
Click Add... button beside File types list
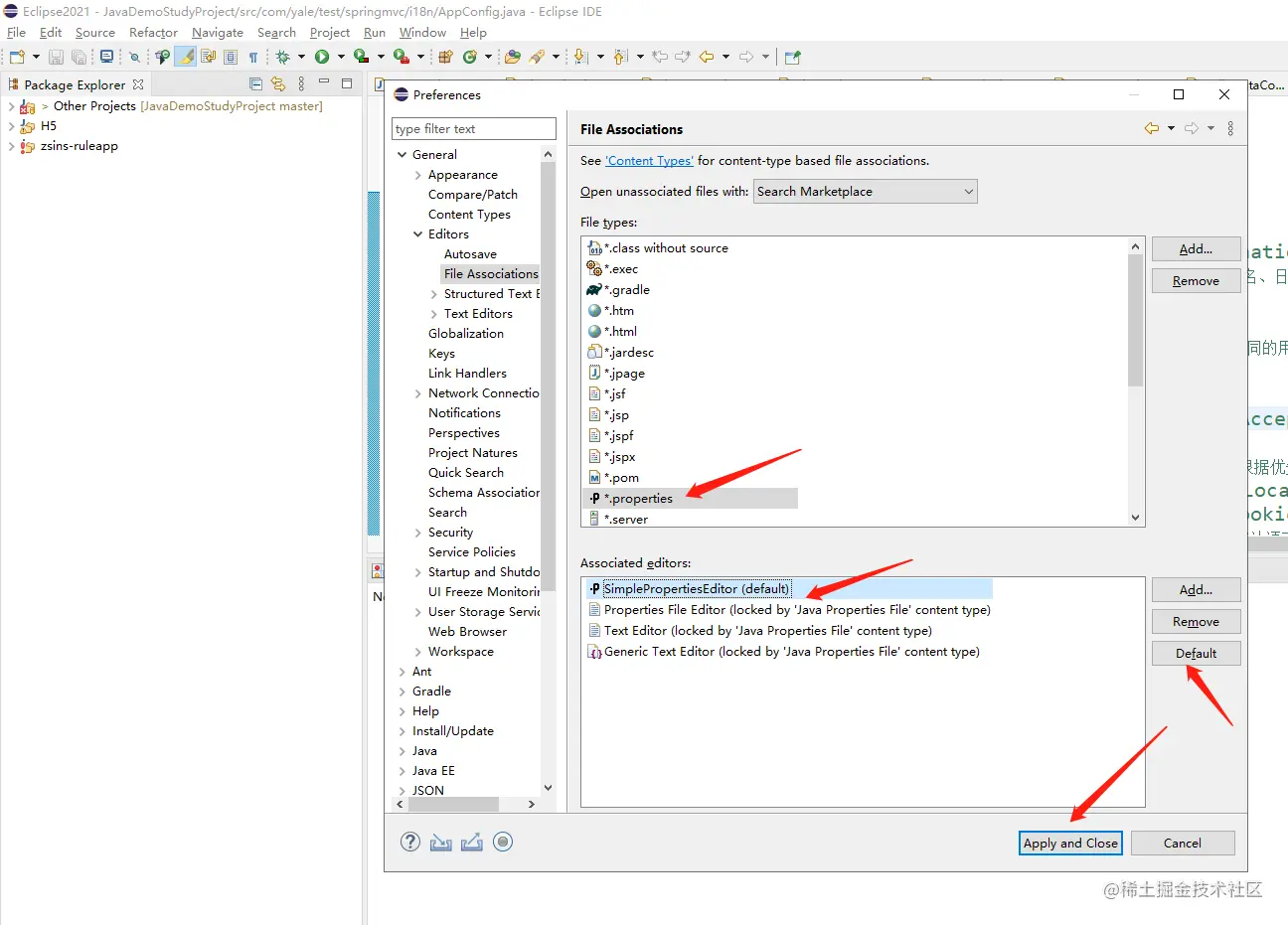click(x=1196, y=249)
